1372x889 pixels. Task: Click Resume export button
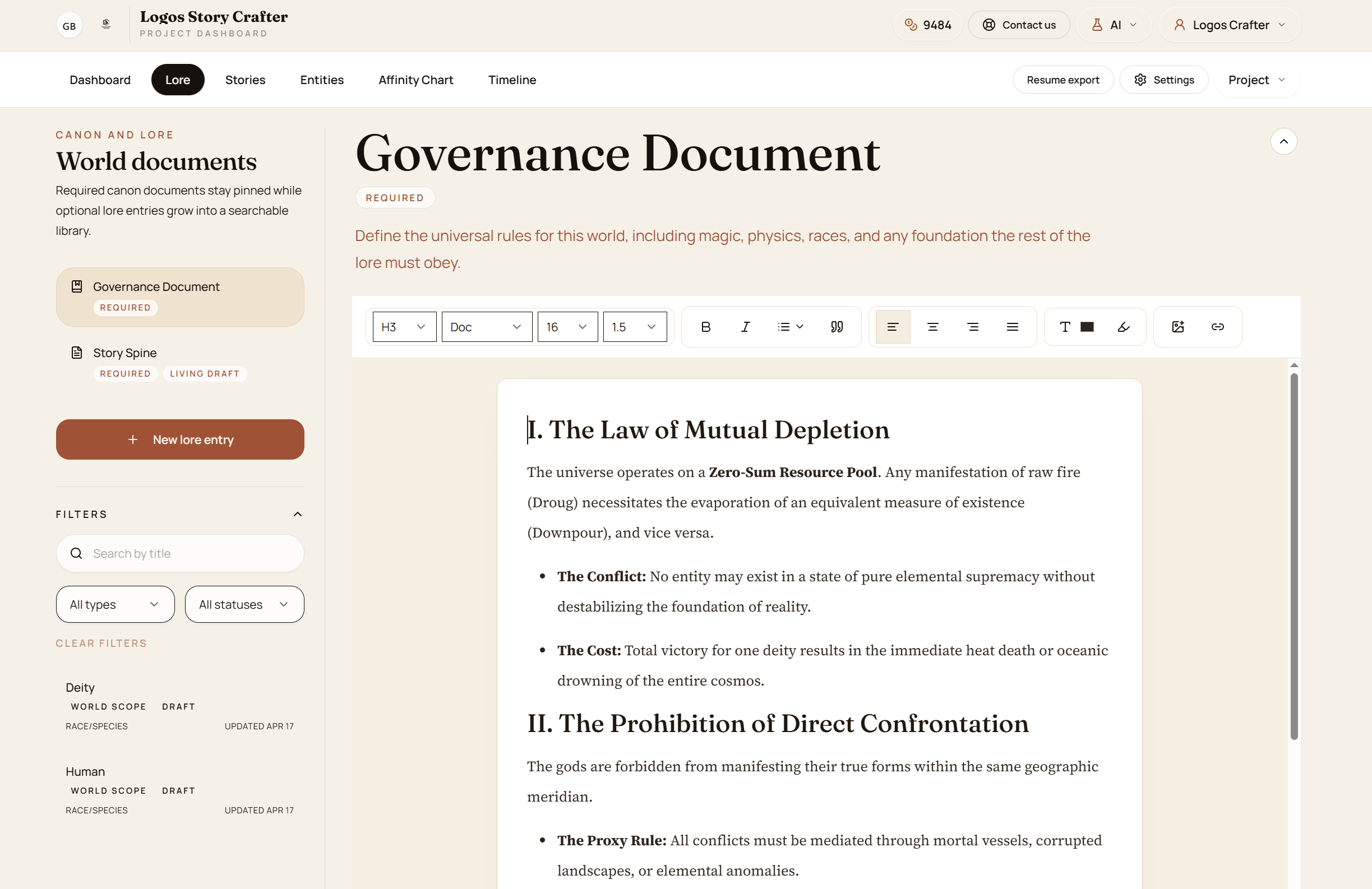(x=1063, y=80)
